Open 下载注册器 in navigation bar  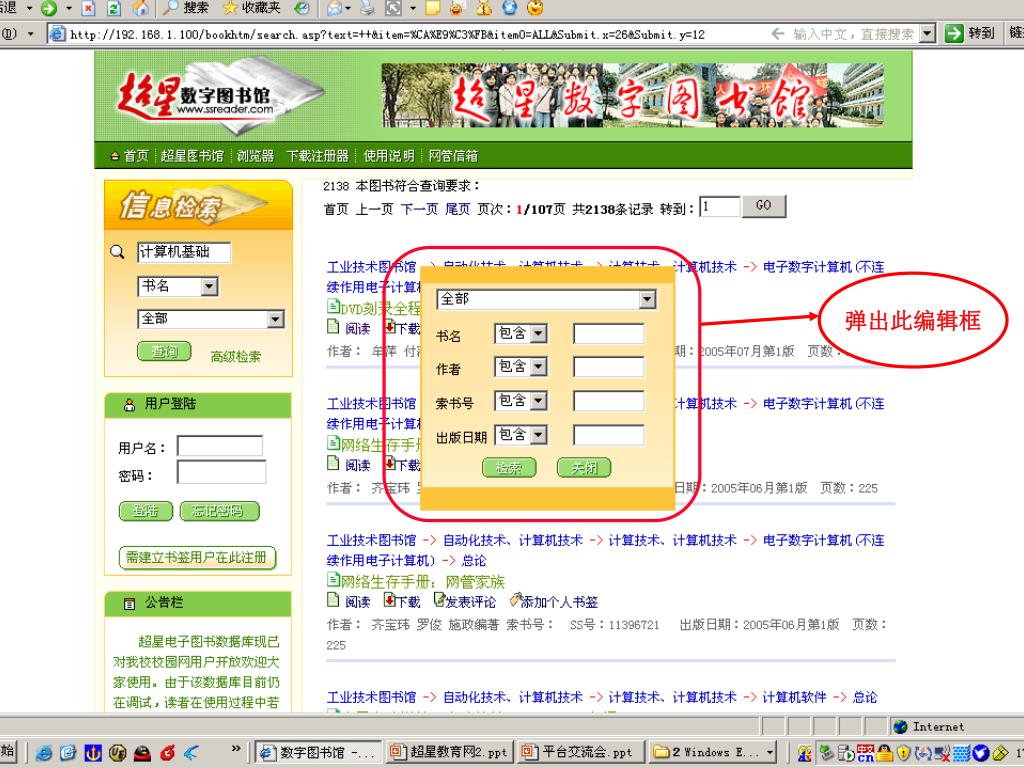click(x=318, y=155)
